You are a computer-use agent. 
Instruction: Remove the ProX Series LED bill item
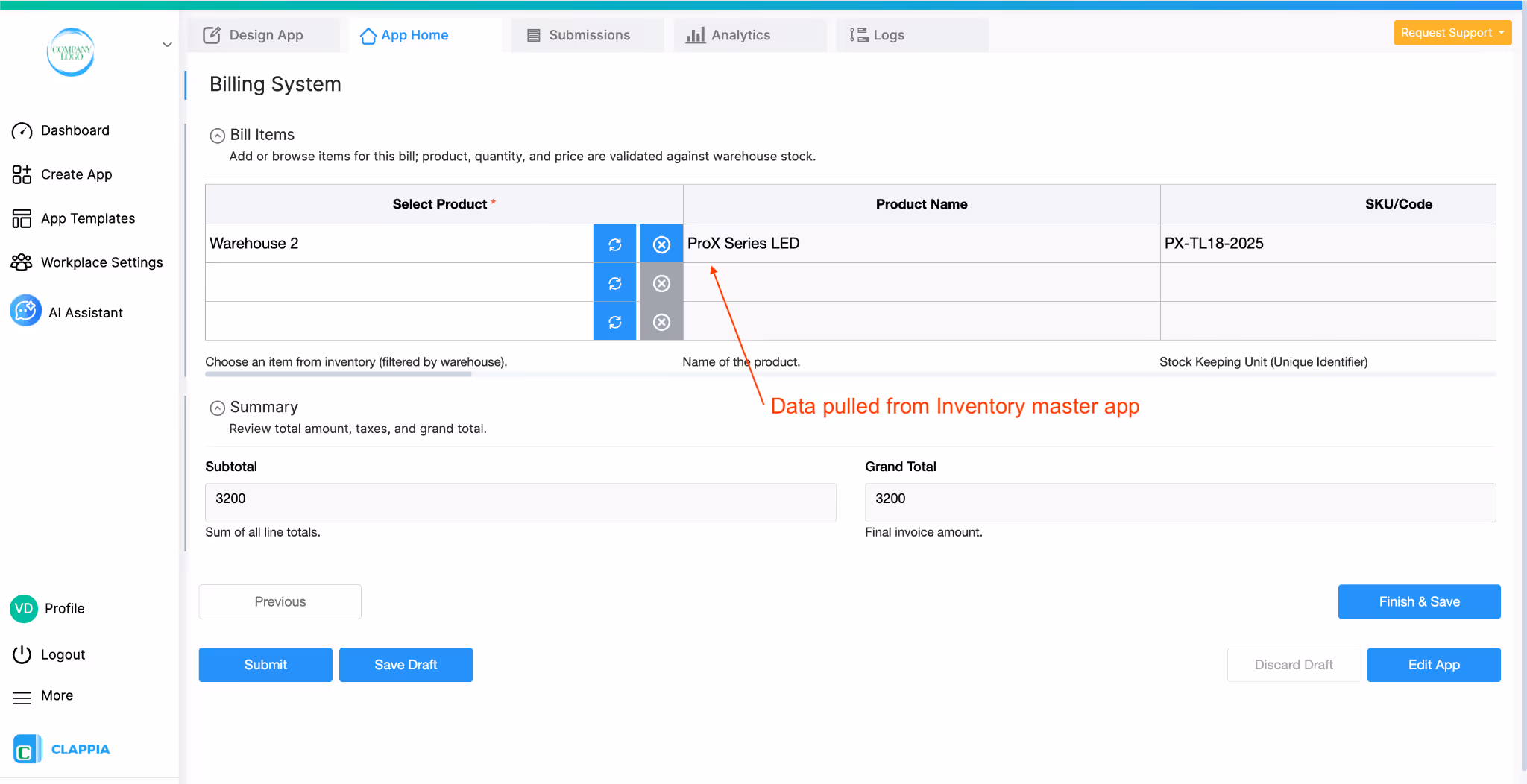(661, 244)
